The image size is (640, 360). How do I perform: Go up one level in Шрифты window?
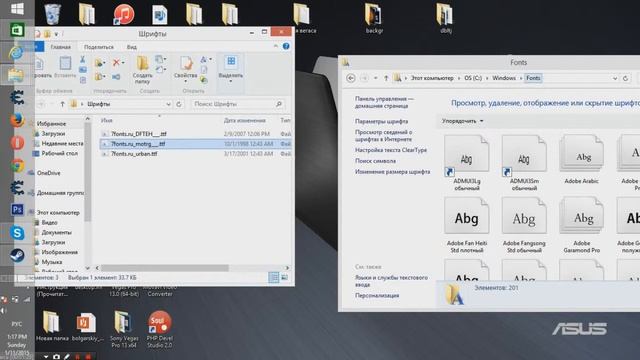click(x=62, y=104)
